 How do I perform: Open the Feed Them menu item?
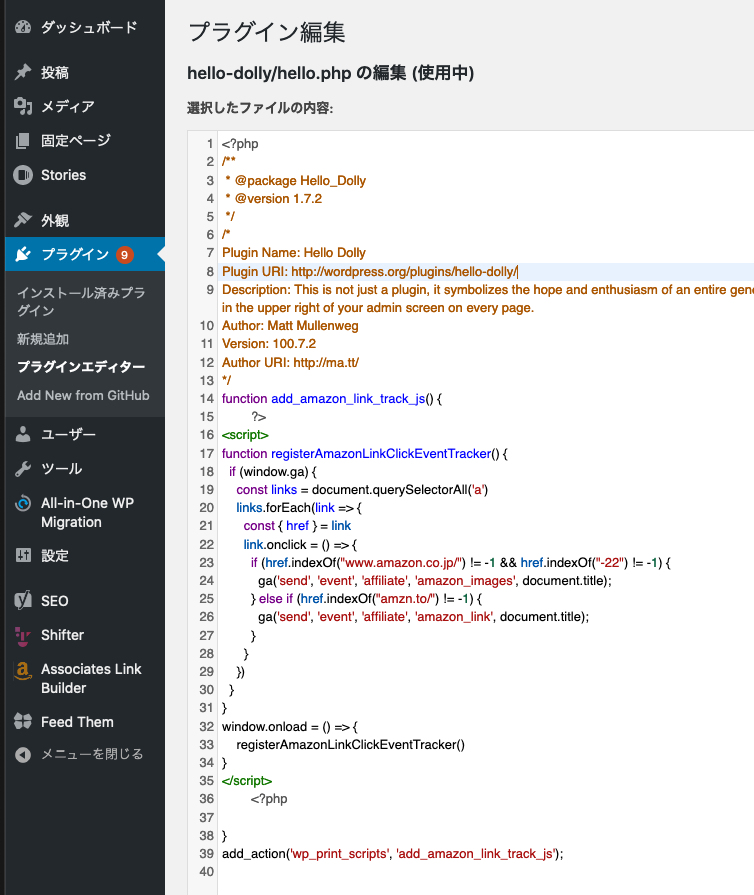point(77,722)
